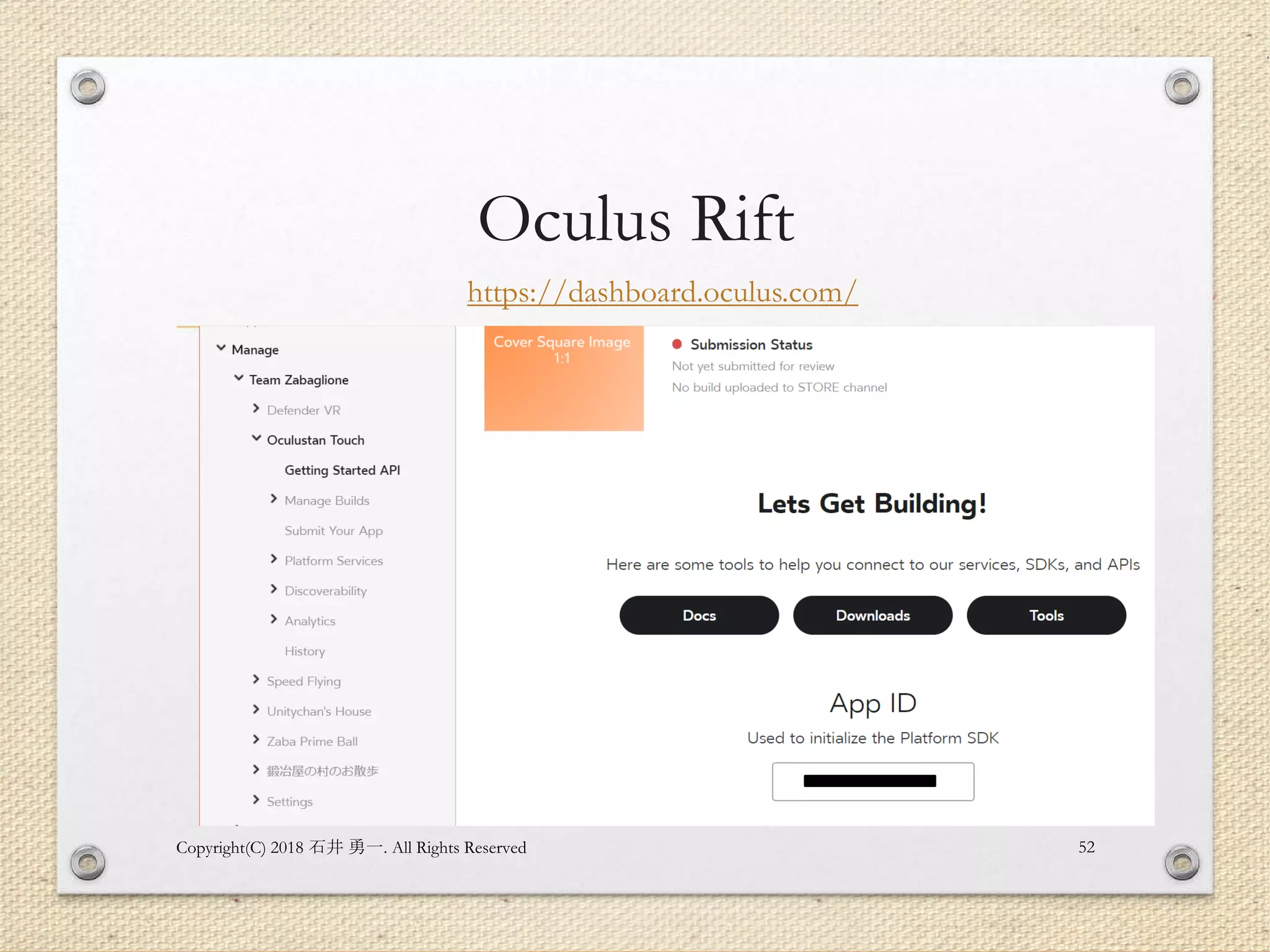Click the Tools button
The image size is (1270, 952).
[x=1046, y=615]
